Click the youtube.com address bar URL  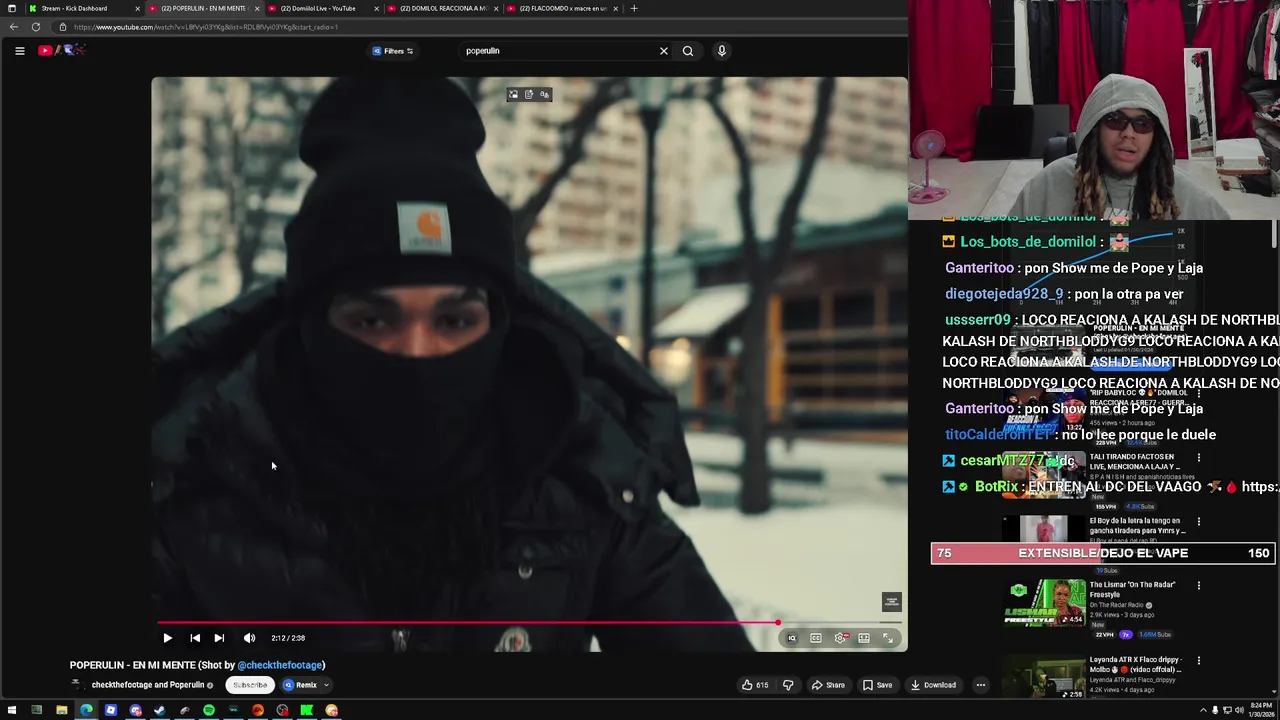(x=205, y=27)
